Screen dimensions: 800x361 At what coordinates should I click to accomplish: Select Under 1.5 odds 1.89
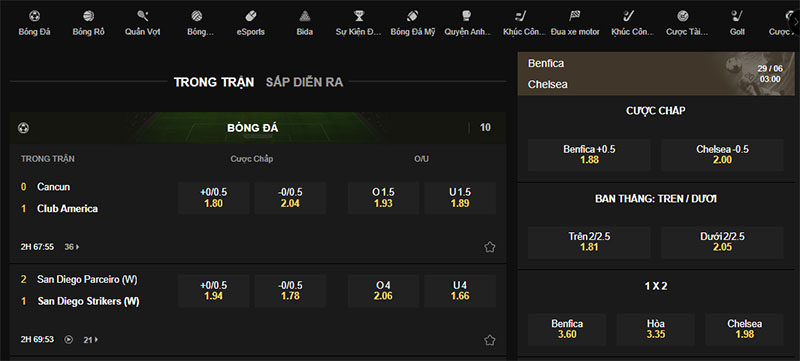click(x=460, y=198)
